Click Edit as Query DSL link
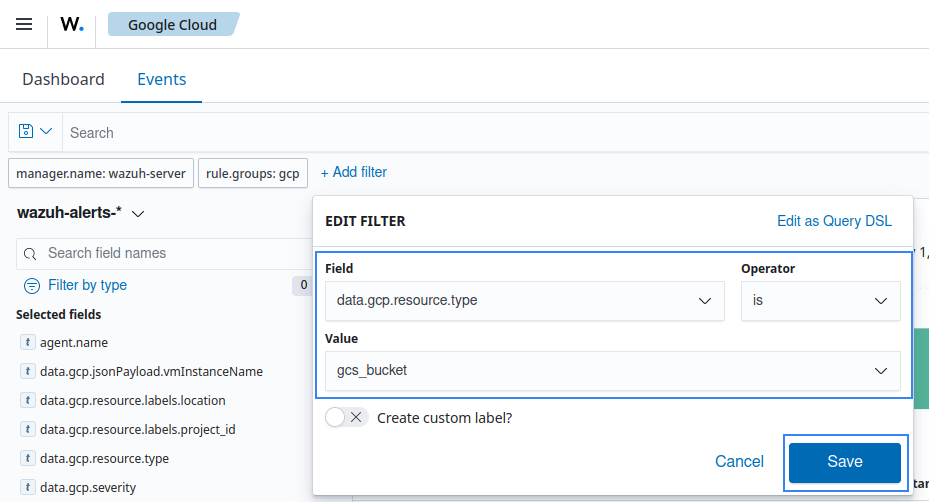Image resolution: width=929 pixels, height=502 pixels. tap(834, 221)
